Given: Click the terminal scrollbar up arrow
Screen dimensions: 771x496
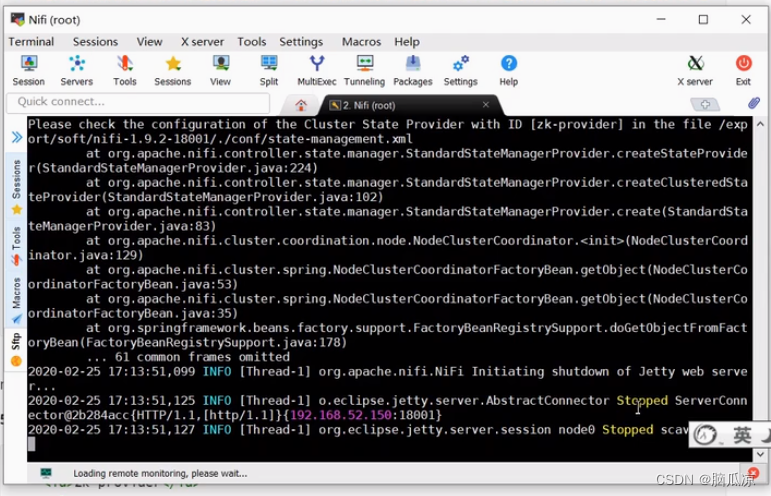Looking at the screenshot, I should tap(760, 124).
